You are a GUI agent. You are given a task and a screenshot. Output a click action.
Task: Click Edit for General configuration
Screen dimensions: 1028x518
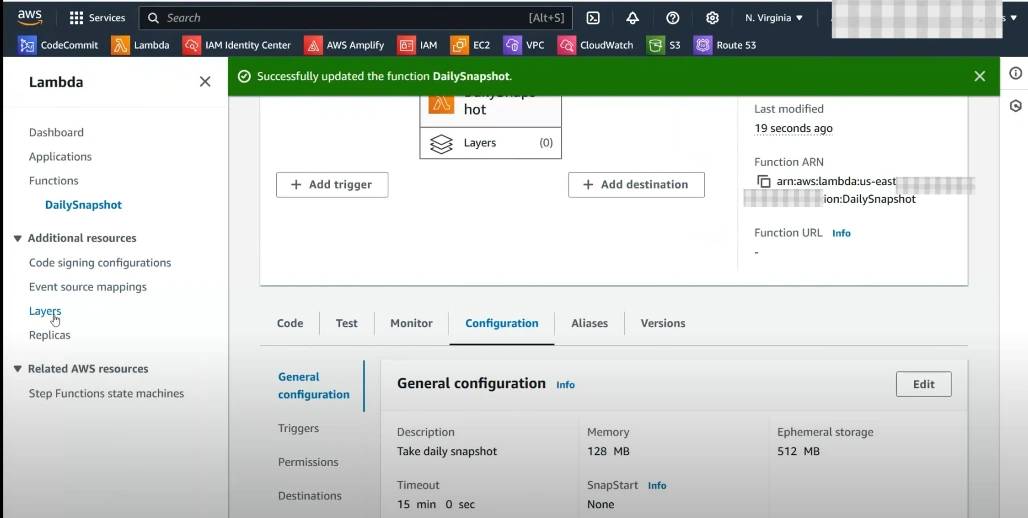[x=923, y=384]
